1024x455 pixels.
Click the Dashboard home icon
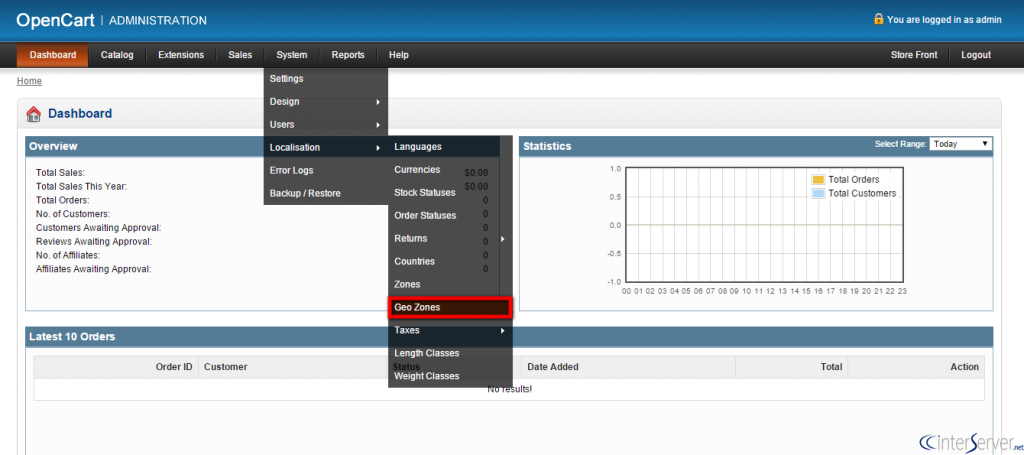coord(33,114)
